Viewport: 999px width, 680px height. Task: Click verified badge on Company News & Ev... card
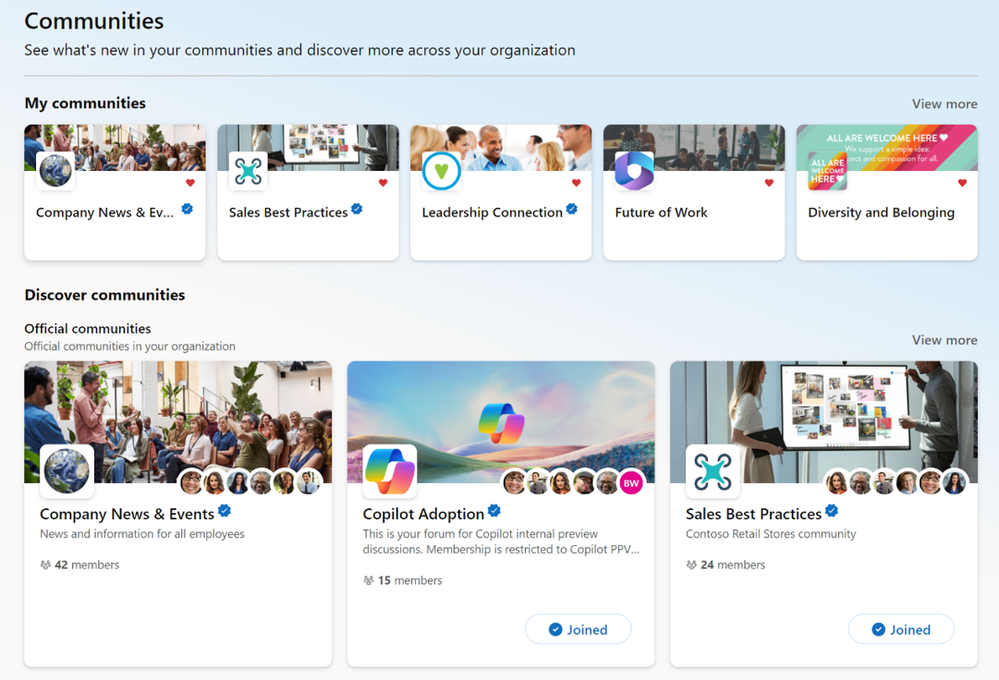tap(187, 208)
